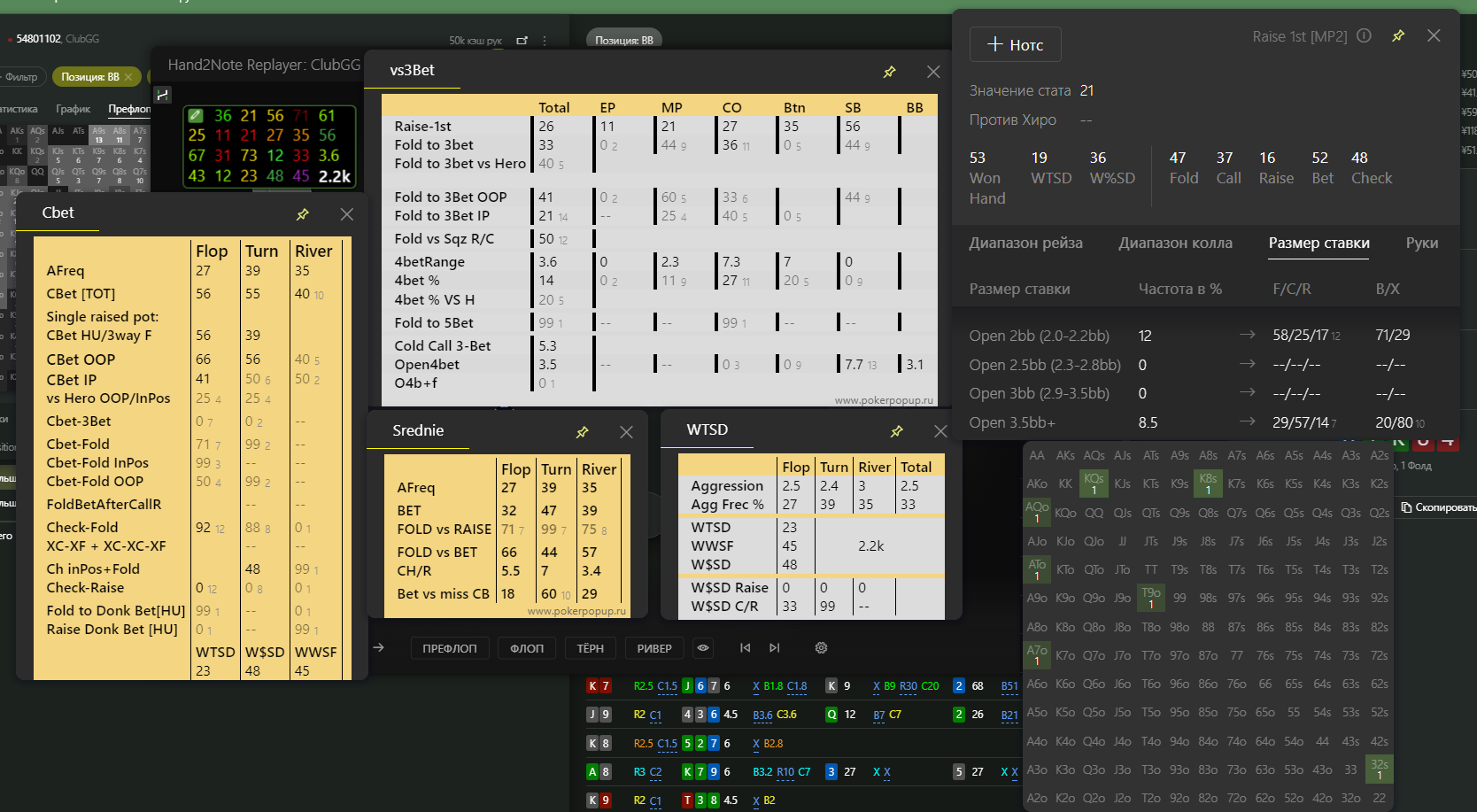Close the vs3Bet popup
The image size is (1477, 812).
933,72
